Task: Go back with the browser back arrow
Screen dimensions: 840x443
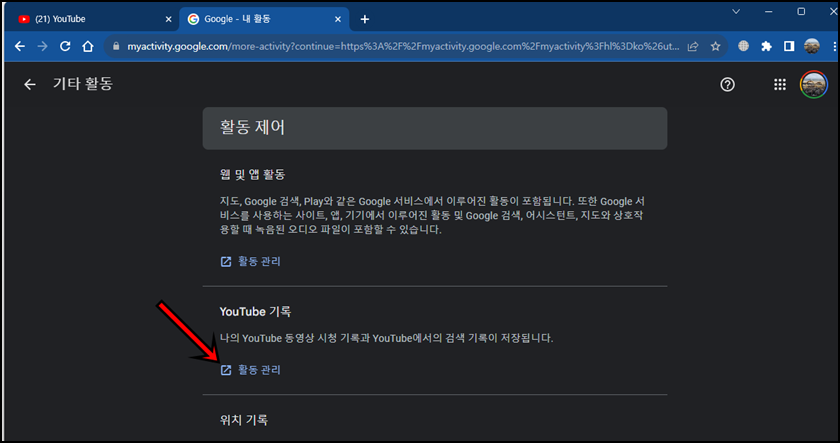Action: click(20, 47)
